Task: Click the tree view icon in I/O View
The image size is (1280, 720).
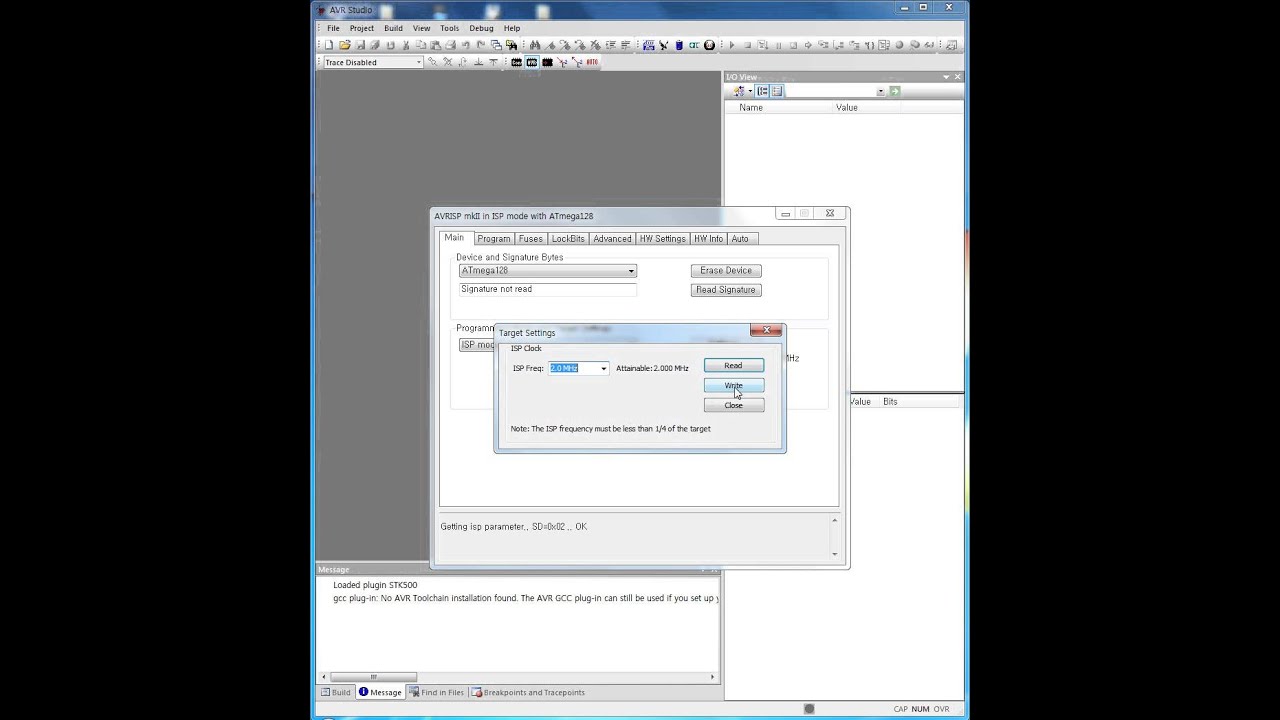Action: 762,91
